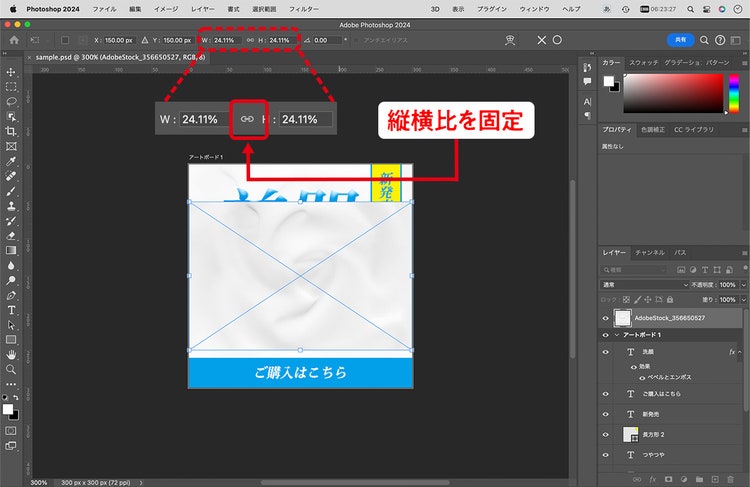This screenshot has height=487, width=750.
Task: Hide the AdobeStock_356650527 layer
Action: point(606,318)
